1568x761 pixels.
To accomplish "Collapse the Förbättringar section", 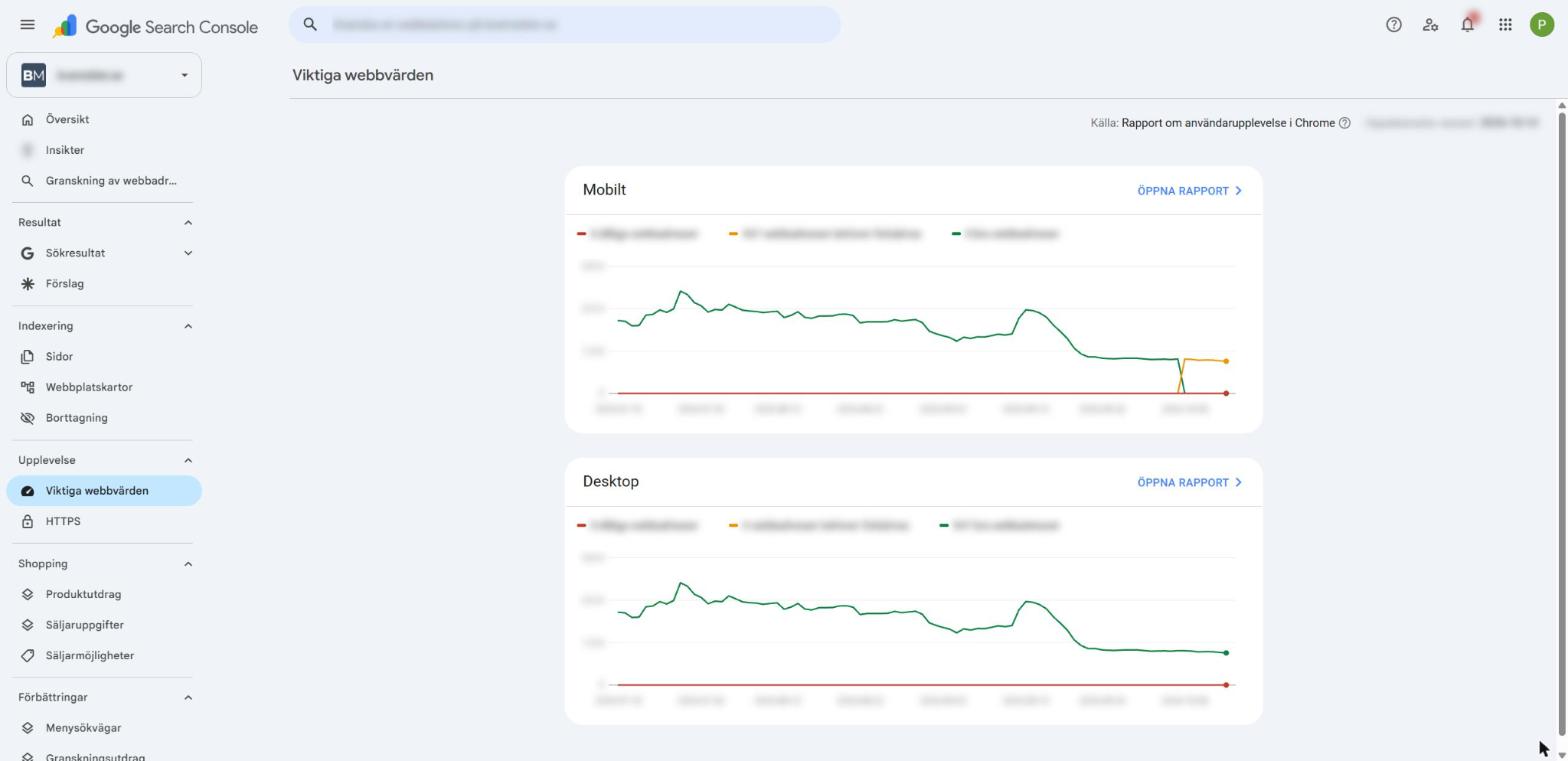I will pyautogui.click(x=187, y=697).
